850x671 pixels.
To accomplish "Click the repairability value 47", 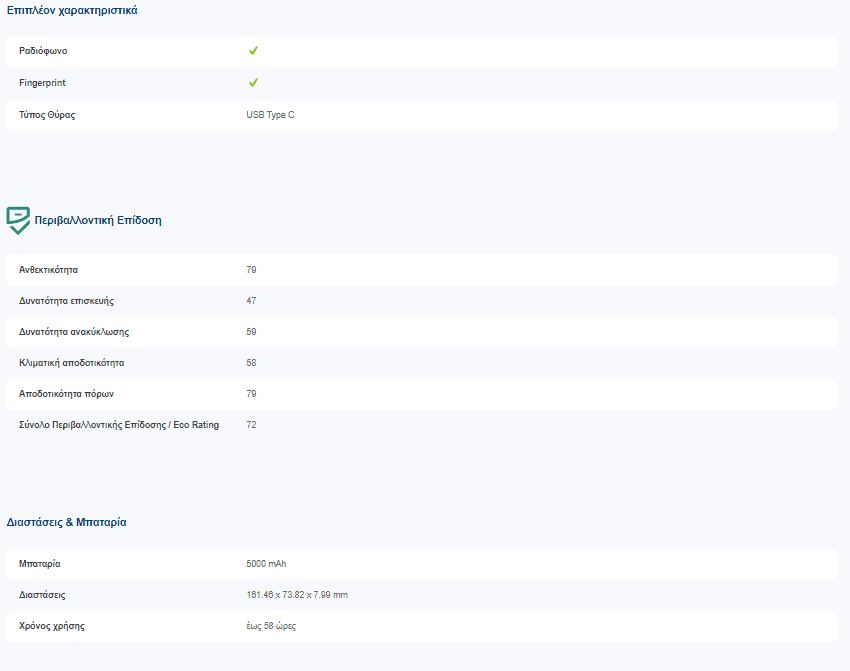I will [x=252, y=301].
